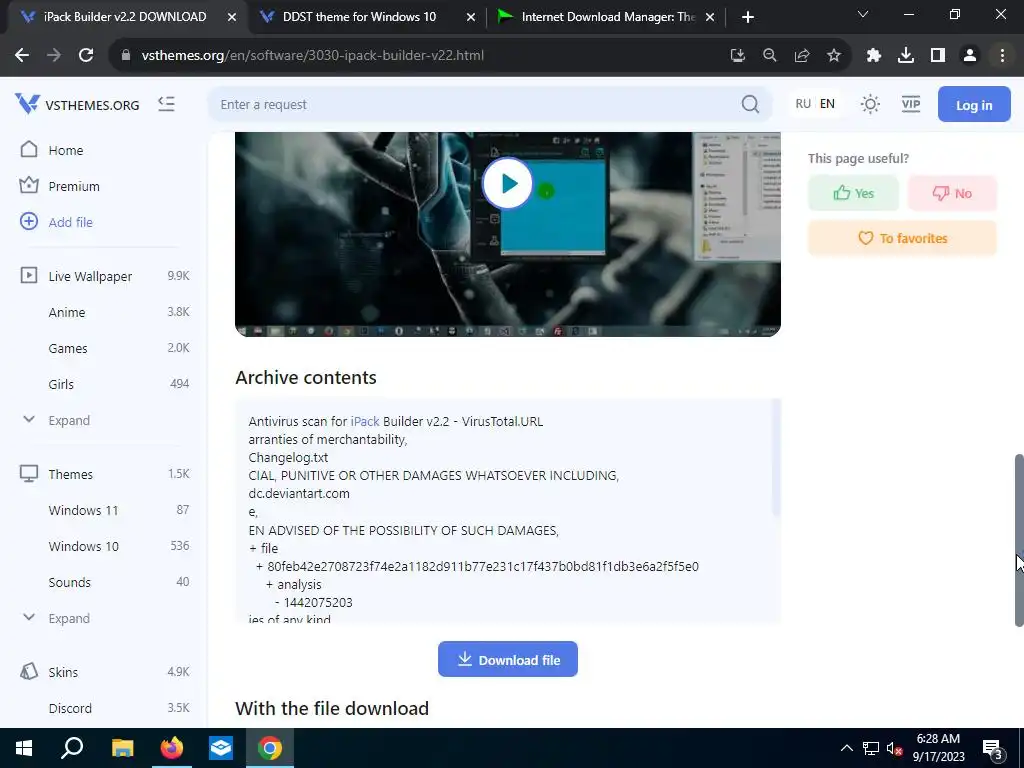
Task: Open Windows taskbar search
Action: click(x=72, y=748)
